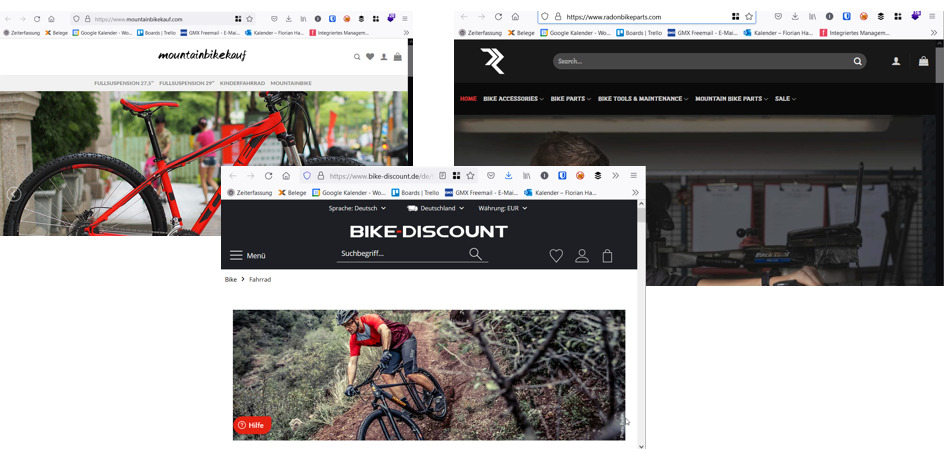Viewport: 952px width, 449px height.
Task: Click search magnifier on Bike-Discount site
Action: pyautogui.click(x=475, y=254)
